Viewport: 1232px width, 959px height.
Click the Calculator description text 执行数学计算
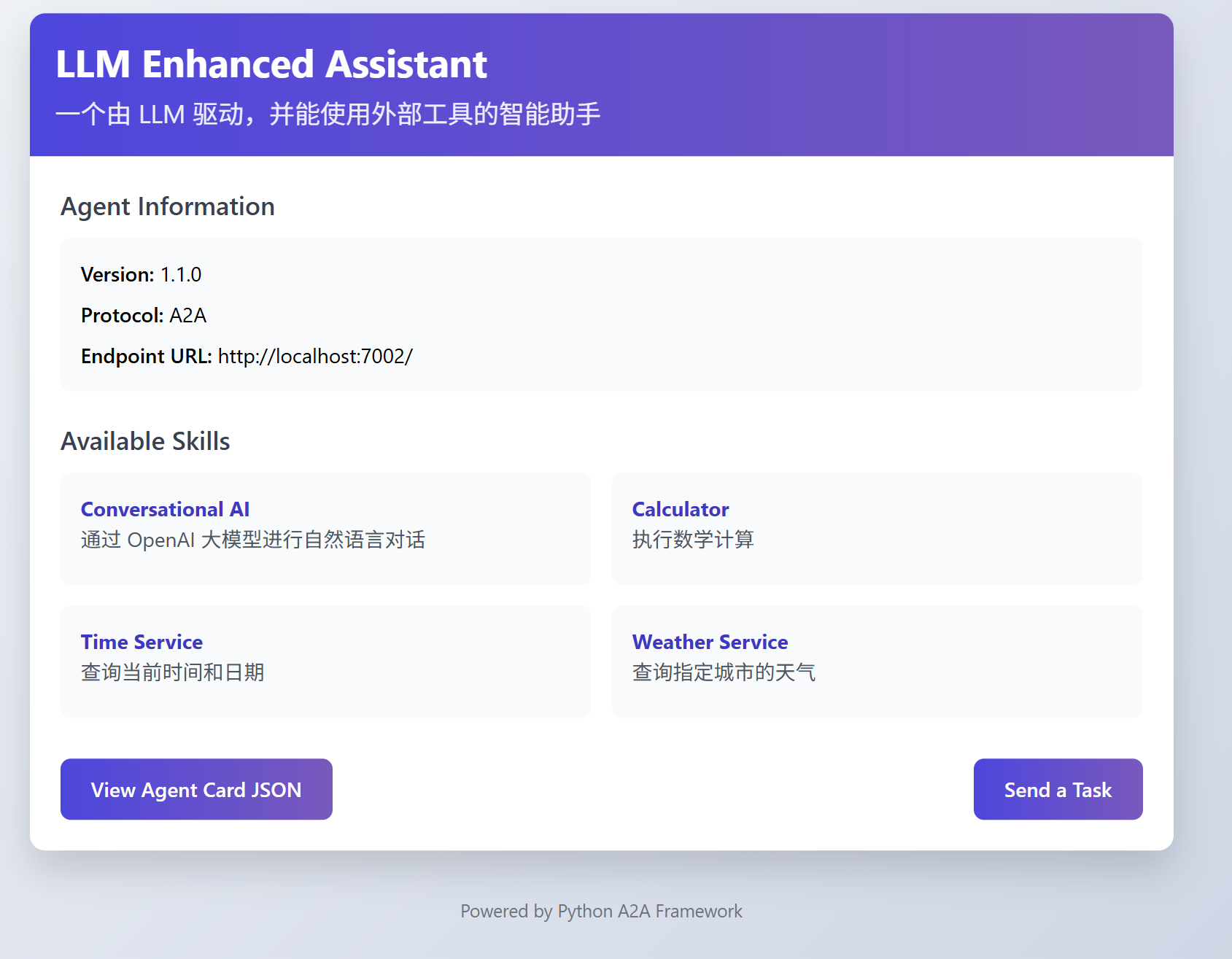(692, 540)
